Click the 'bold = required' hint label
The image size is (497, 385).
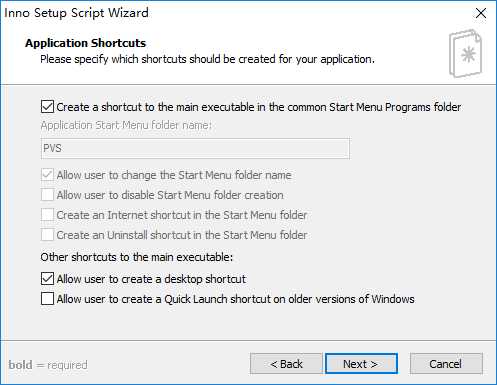48,365
